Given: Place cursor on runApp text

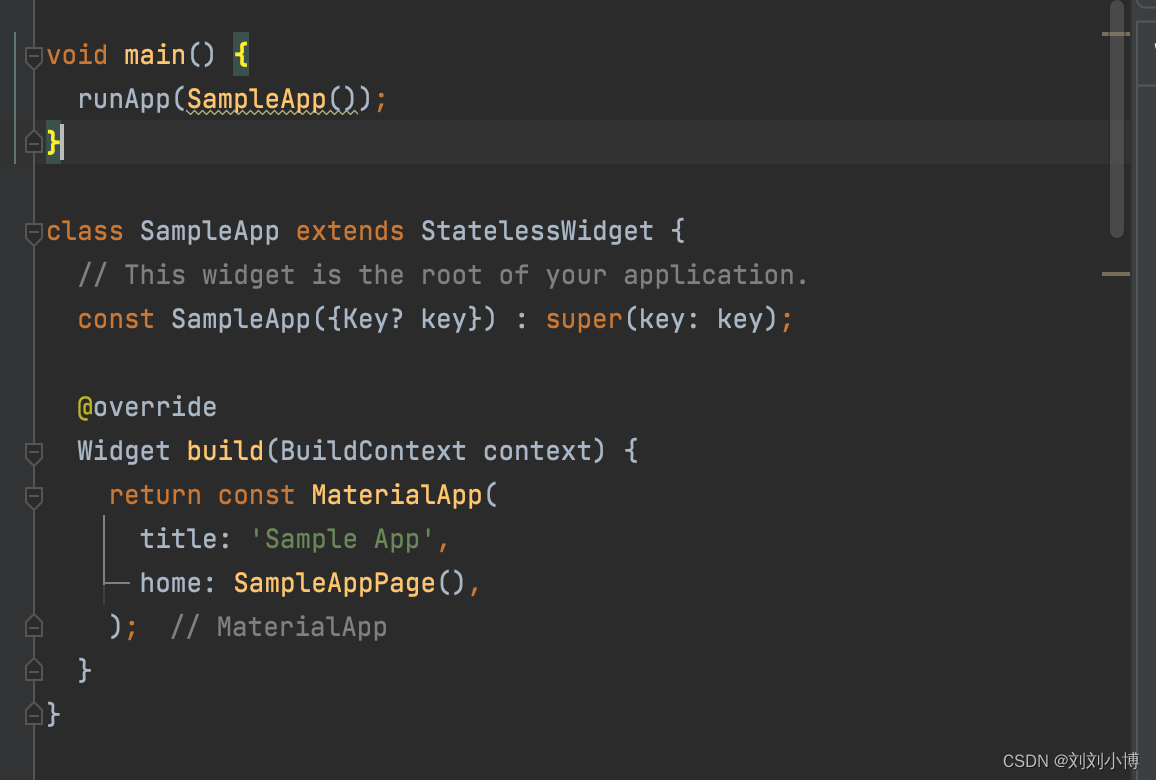Looking at the screenshot, I should 124,99.
